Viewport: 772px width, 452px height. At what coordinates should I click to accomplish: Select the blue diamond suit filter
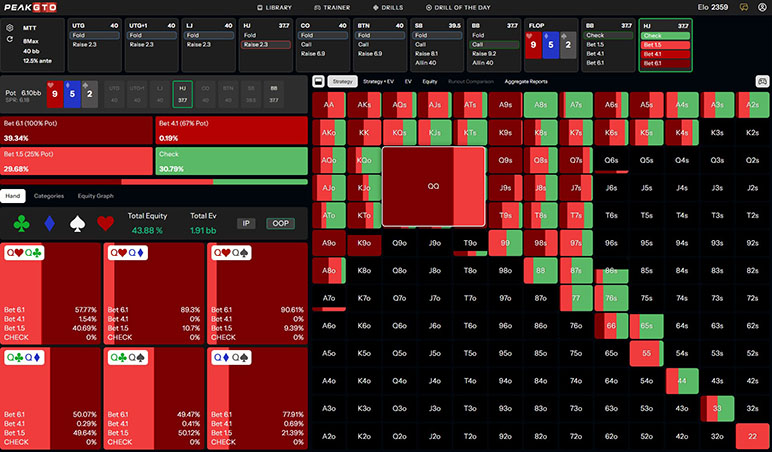point(48,222)
